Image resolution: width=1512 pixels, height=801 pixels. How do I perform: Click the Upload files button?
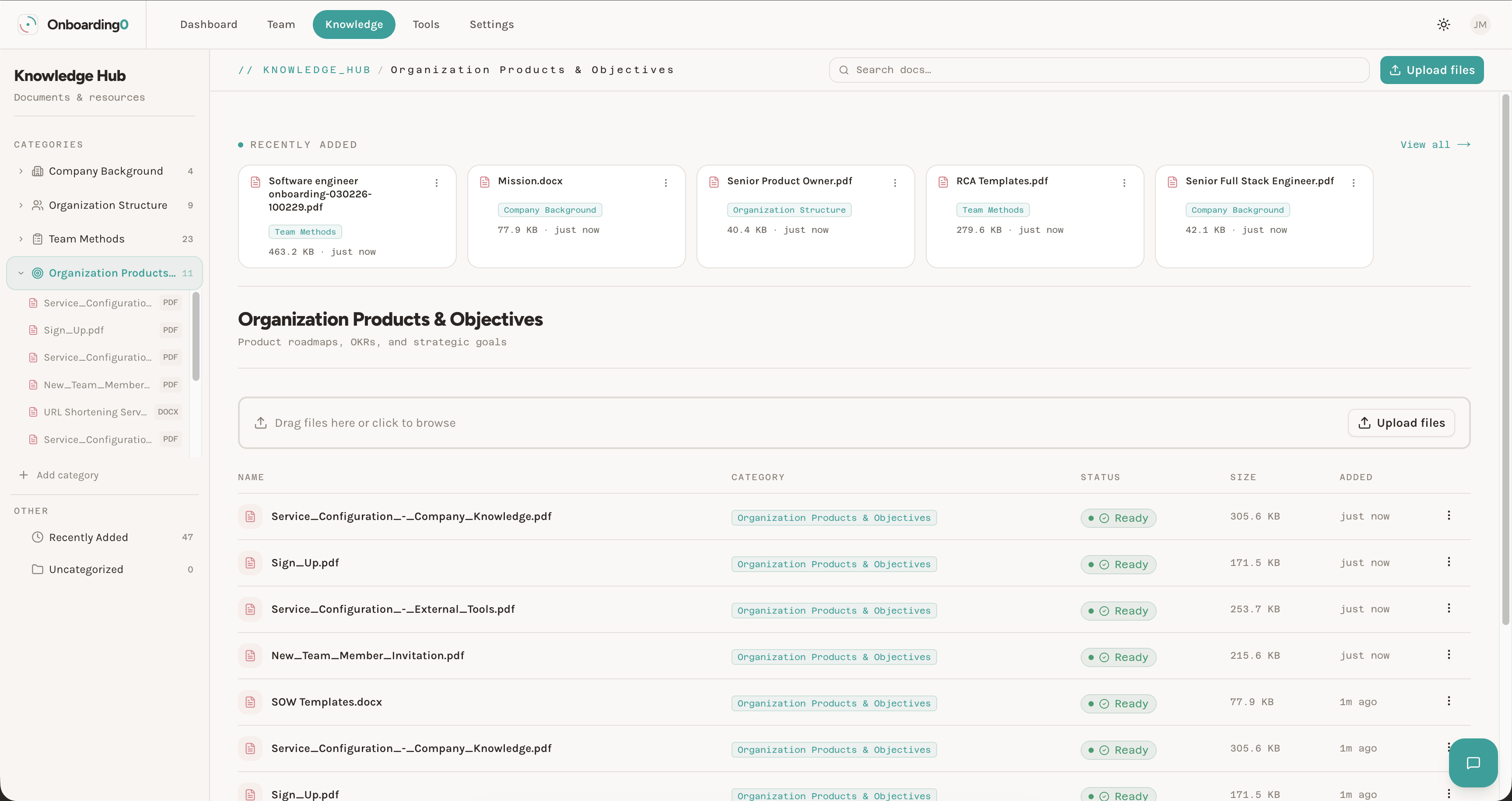1432,69
